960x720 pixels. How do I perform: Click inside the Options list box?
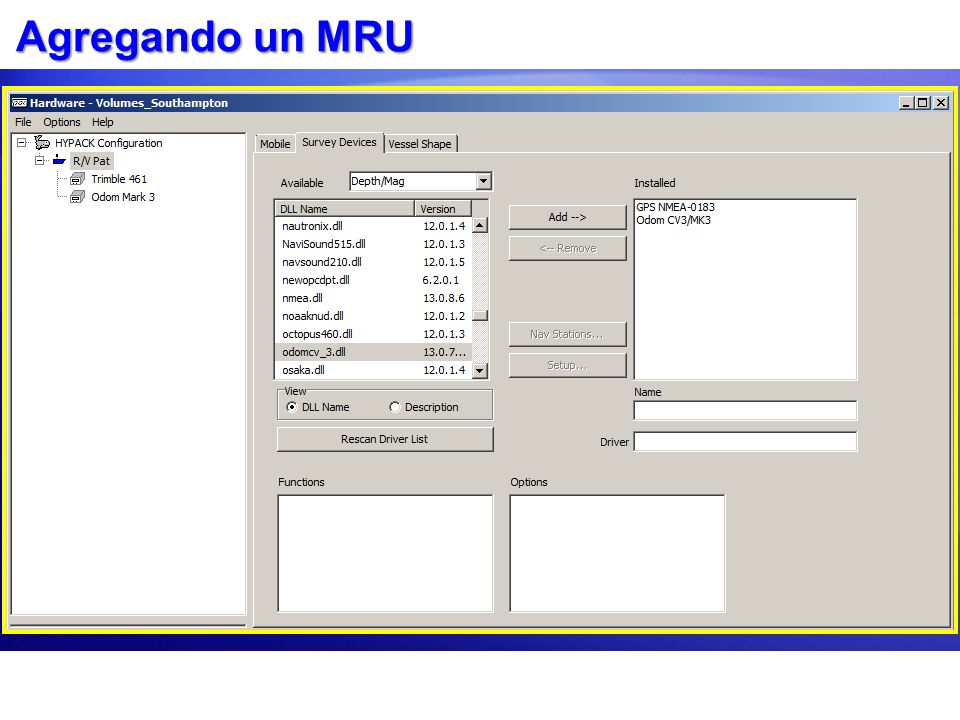[617, 553]
